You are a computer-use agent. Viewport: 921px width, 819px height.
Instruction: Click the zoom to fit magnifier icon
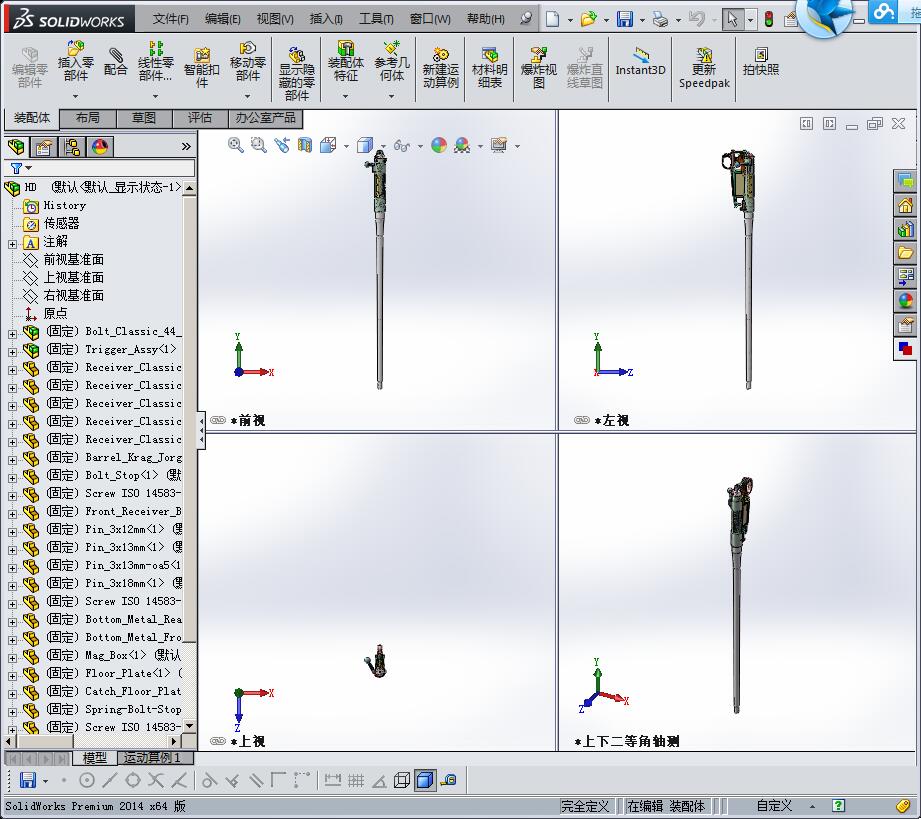point(236,145)
